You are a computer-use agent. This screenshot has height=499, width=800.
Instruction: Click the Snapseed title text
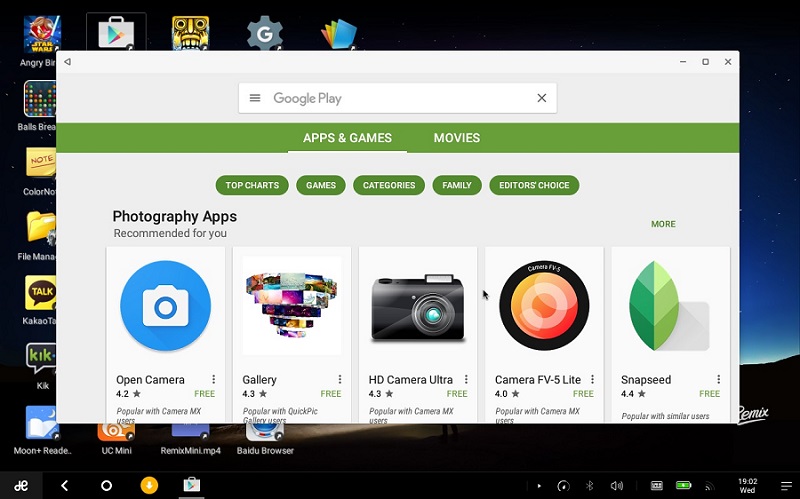[646, 380]
